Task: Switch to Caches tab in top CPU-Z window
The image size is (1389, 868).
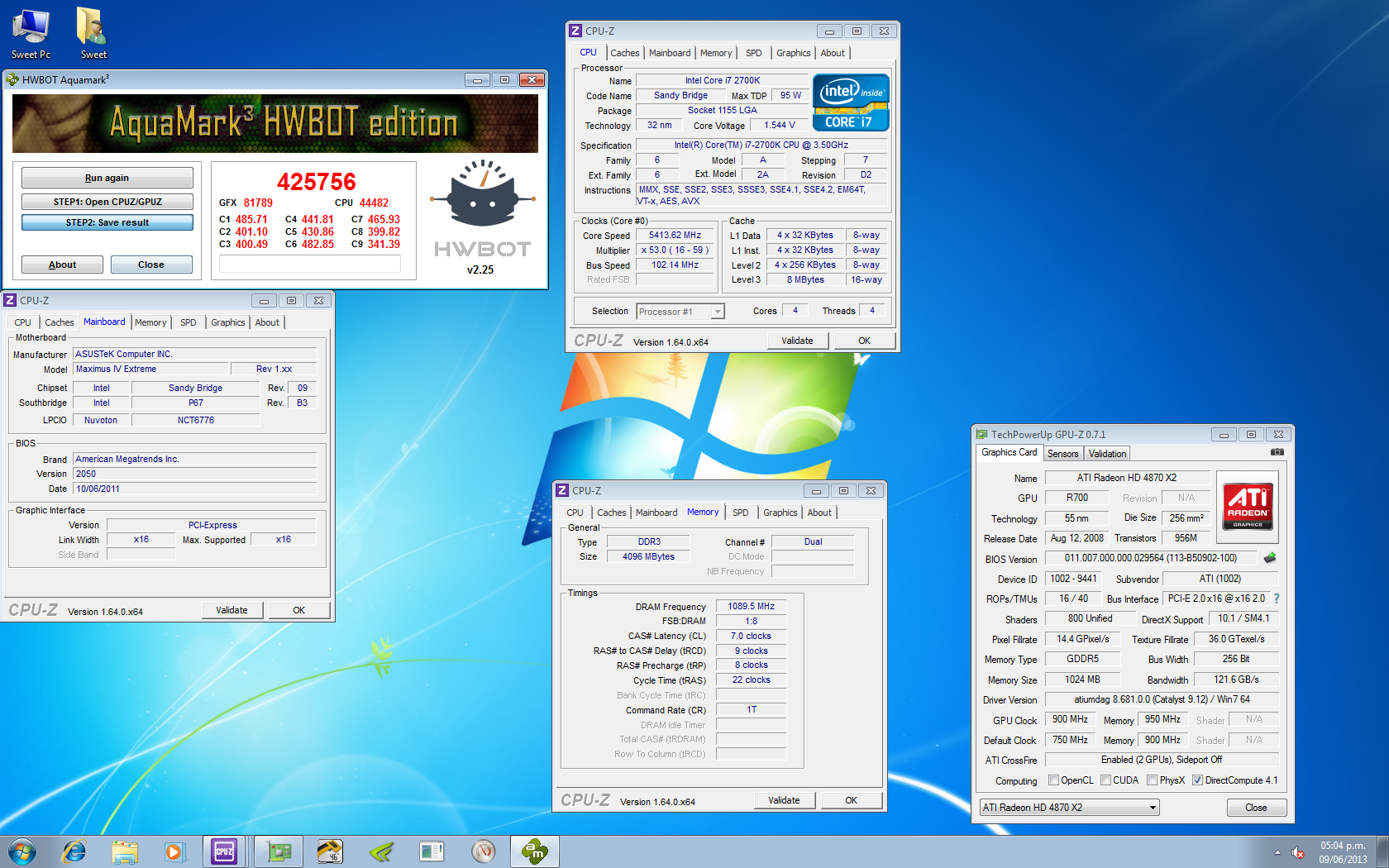Action: [625, 53]
